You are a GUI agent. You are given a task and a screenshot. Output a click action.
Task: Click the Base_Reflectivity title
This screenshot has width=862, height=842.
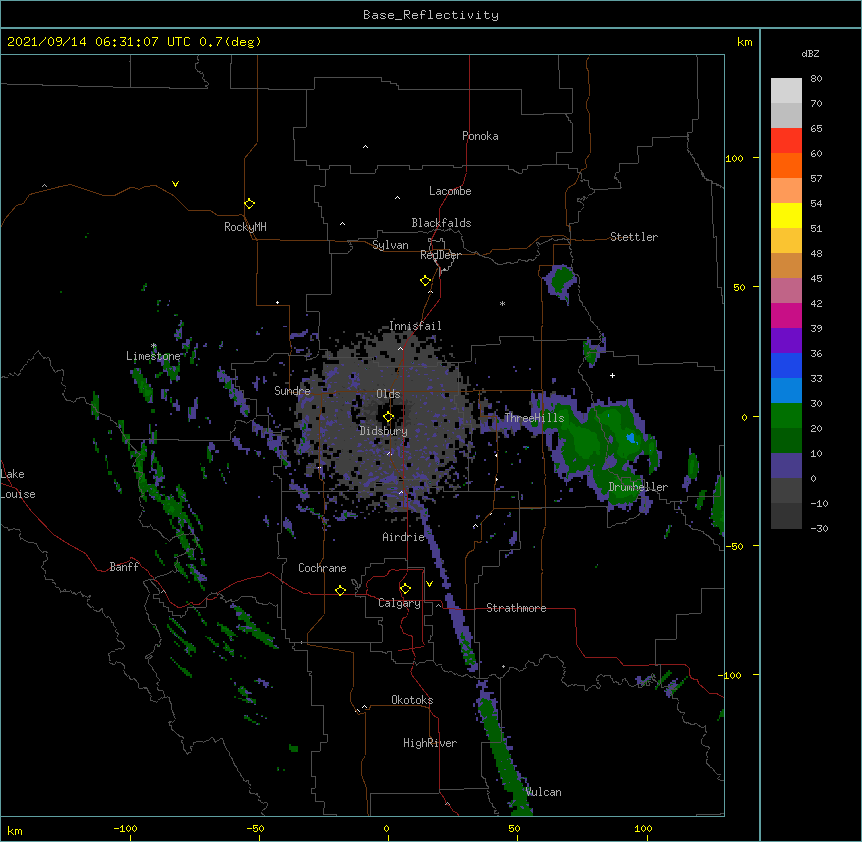point(431,15)
